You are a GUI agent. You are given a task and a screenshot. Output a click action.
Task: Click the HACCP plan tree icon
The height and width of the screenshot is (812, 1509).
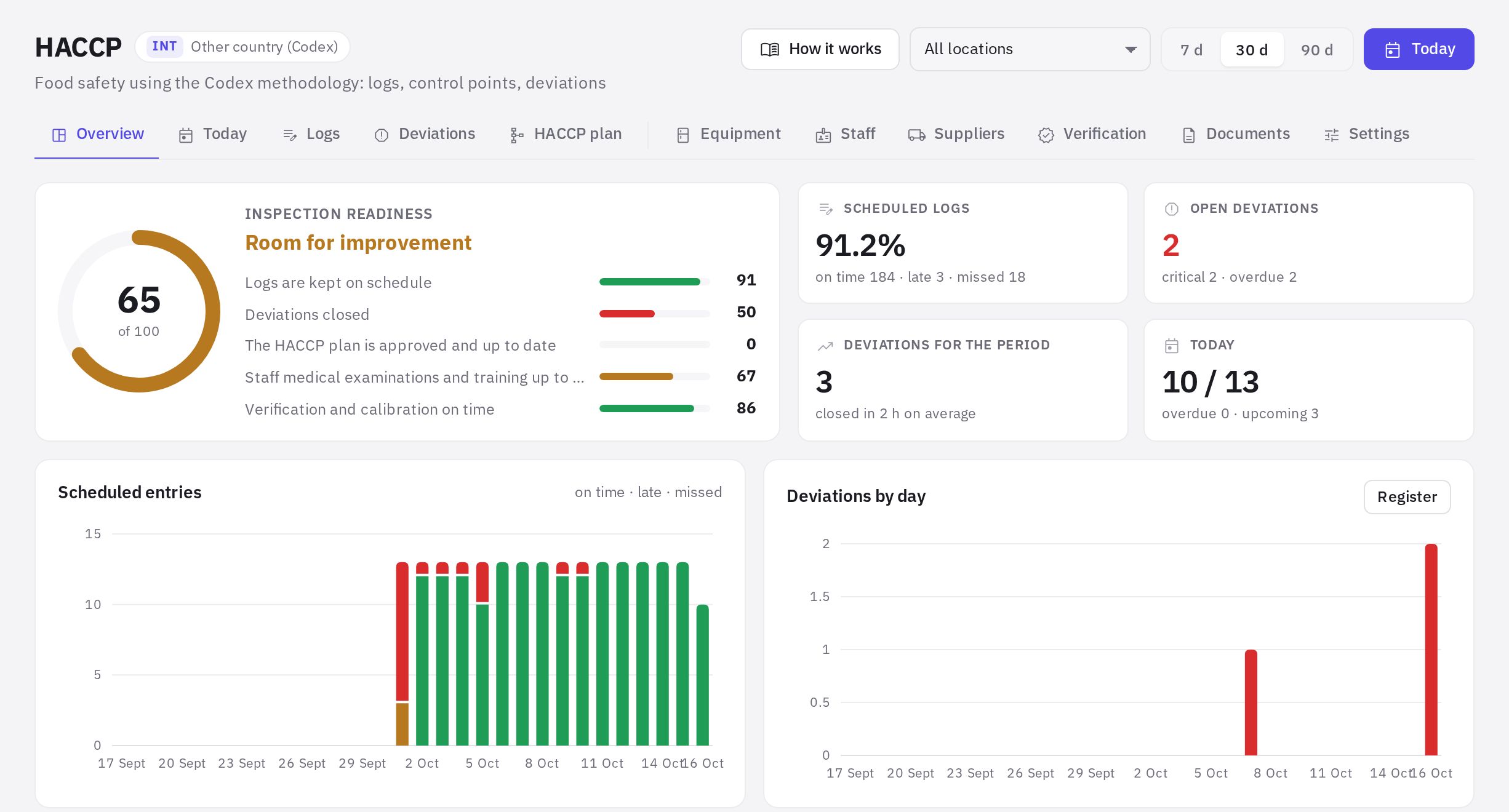[517, 135]
